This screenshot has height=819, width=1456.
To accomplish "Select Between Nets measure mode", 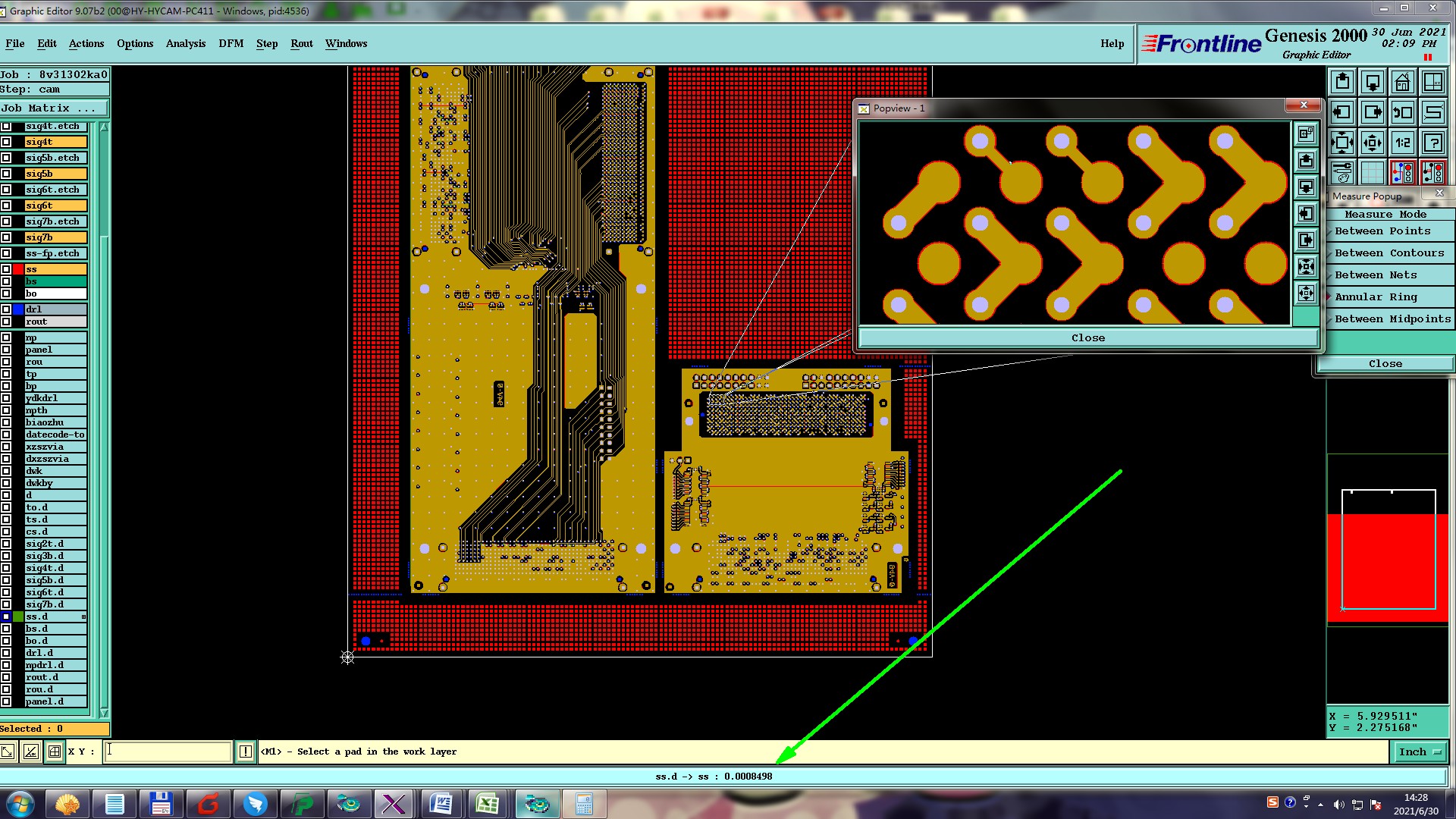I will pyautogui.click(x=1375, y=275).
